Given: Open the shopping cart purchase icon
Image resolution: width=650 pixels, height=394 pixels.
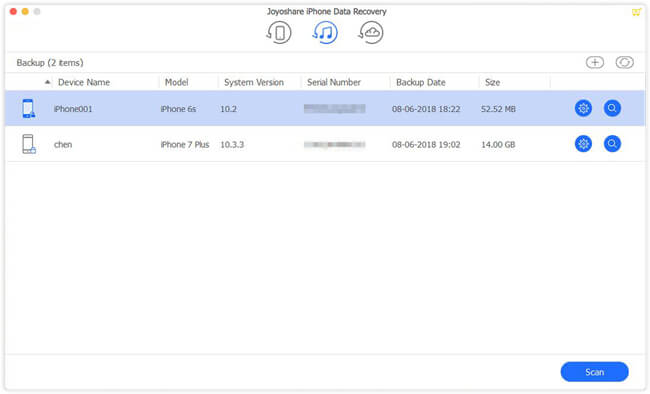Looking at the screenshot, I should [x=636, y=12].
